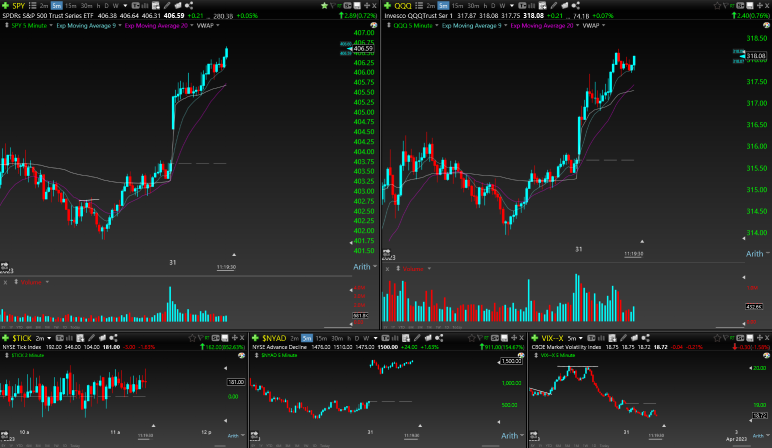Image resolution: width=772 pixels, height=448 pixels.
Task: Click the green plus icon beside $NYAD
Action: click(x=255, y=338)
